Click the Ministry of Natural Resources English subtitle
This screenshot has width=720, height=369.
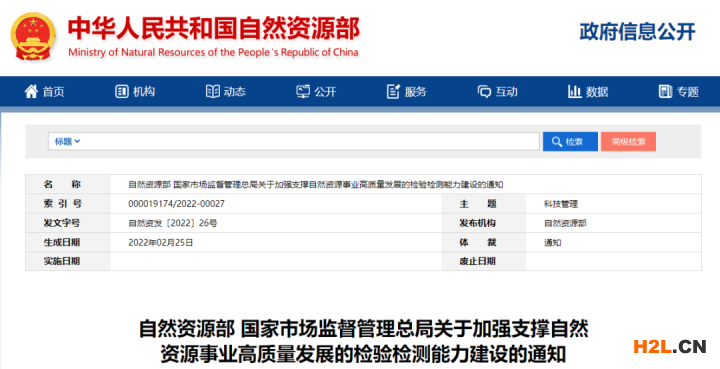tap(213, 52)
